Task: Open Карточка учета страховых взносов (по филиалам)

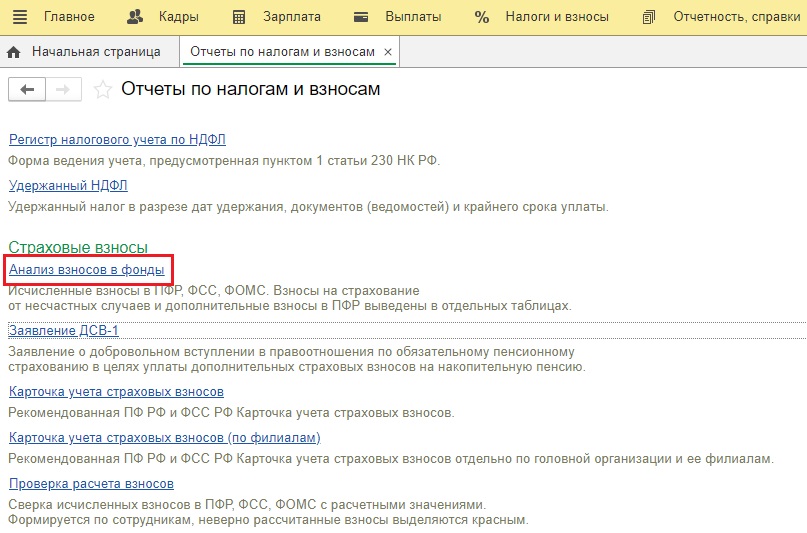Action: click(x=165, y=437)
